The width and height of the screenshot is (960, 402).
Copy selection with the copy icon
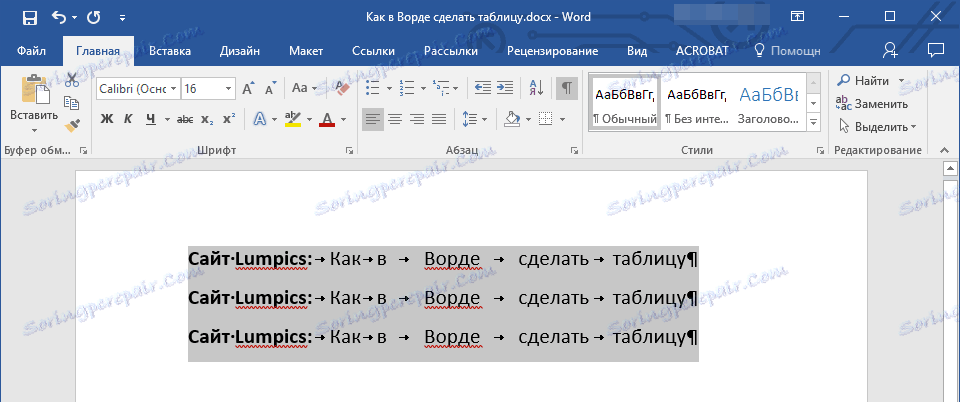click(x=72, y=103)
